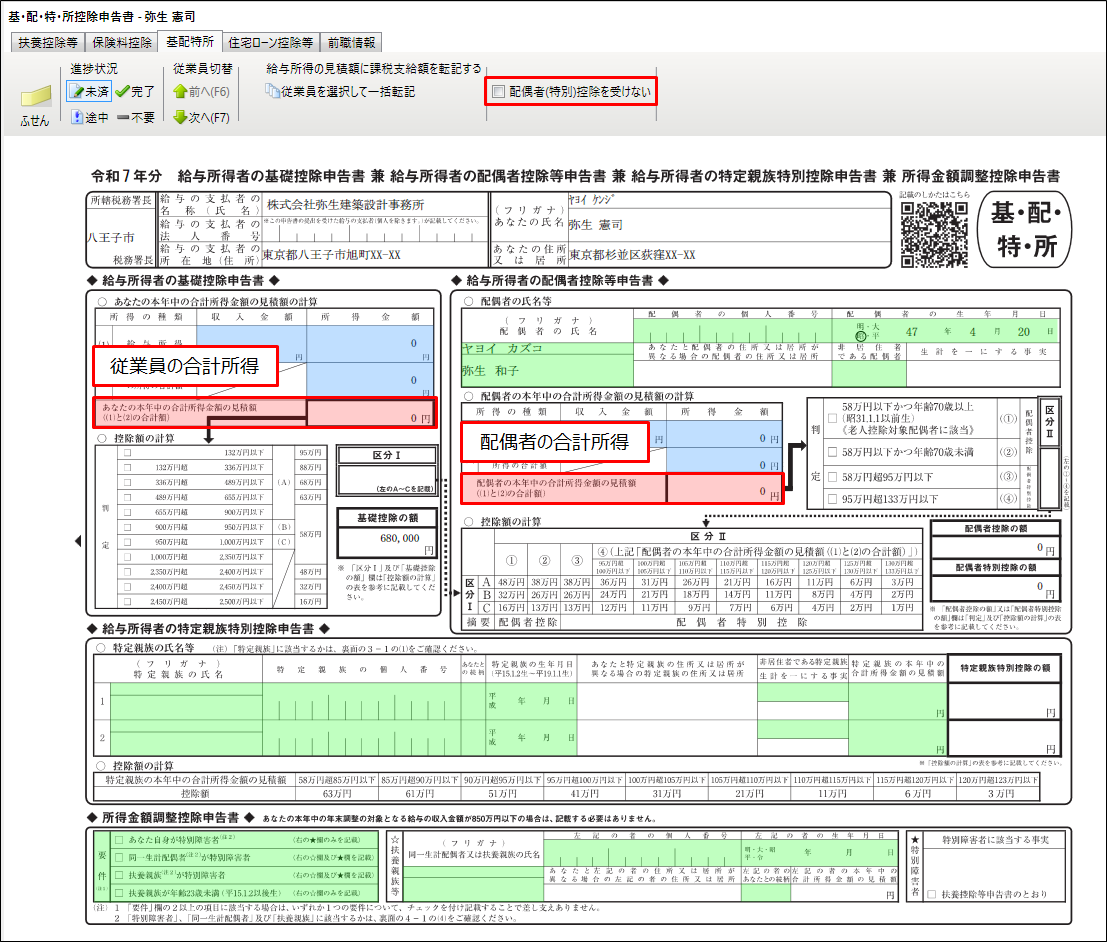Click the pink employee total income estimate field
The height and width of the screenshot is (942, 1107).
[x=371, y=413]
